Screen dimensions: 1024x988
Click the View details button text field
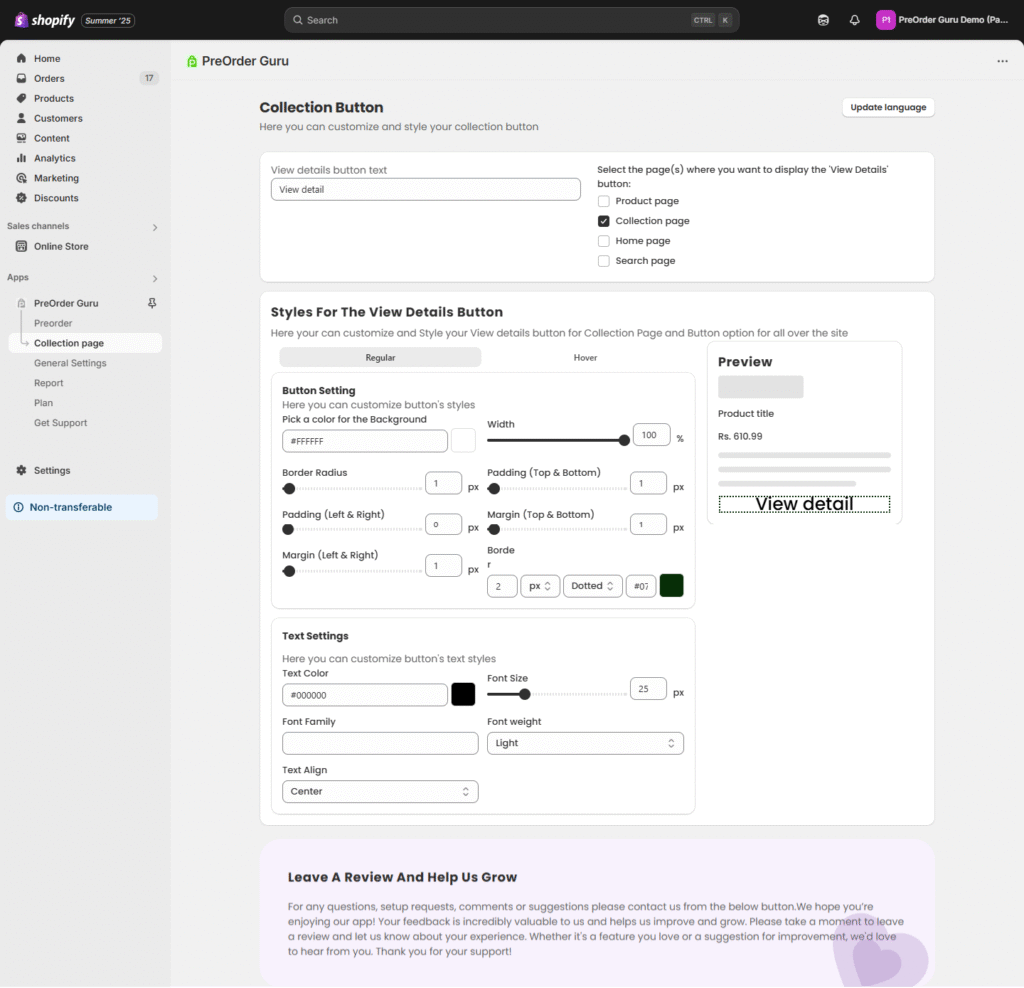point(425,189)
